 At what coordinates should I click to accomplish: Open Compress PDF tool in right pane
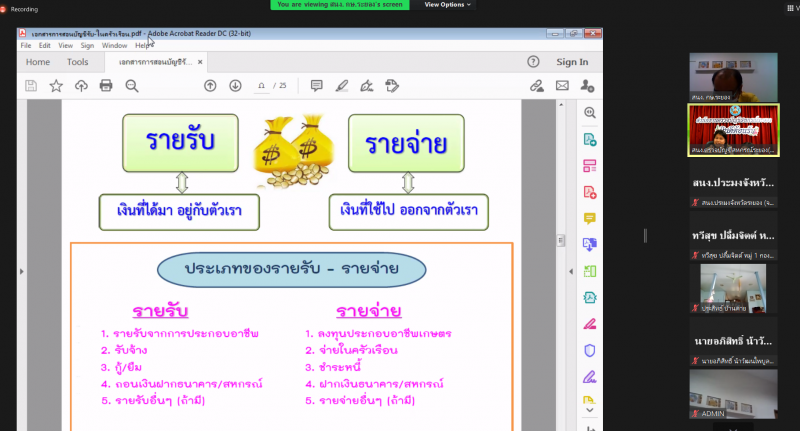click(x=590, y=298)
